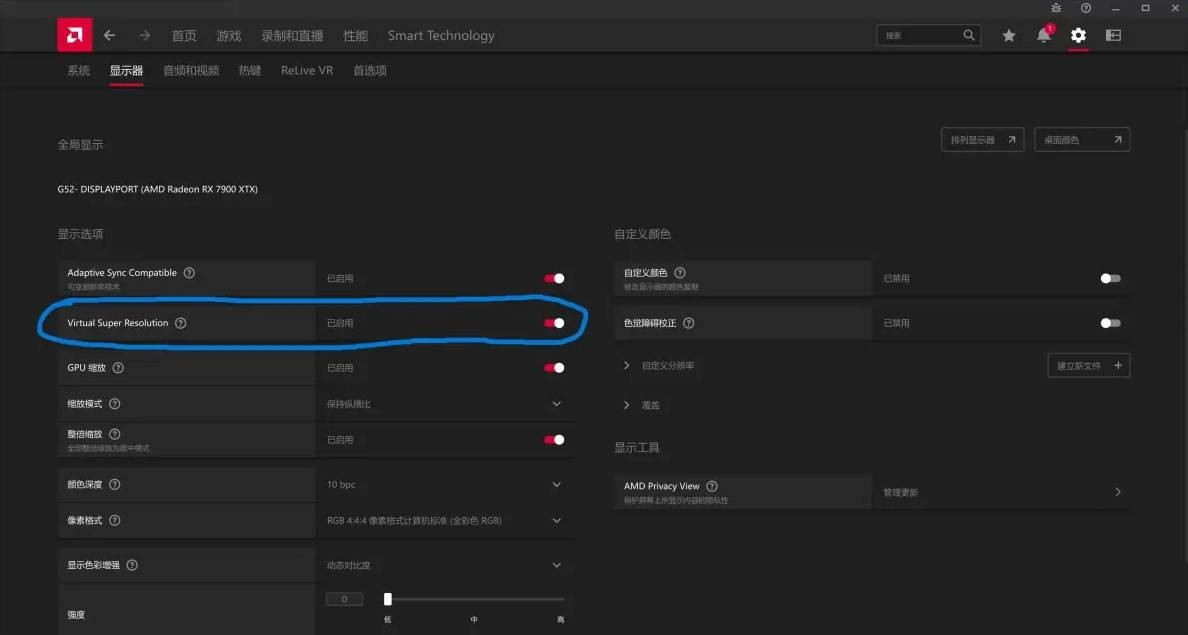Click the bug report icon in title bar
Screen dimensions: 1188x635
[x=1056, y=8]
